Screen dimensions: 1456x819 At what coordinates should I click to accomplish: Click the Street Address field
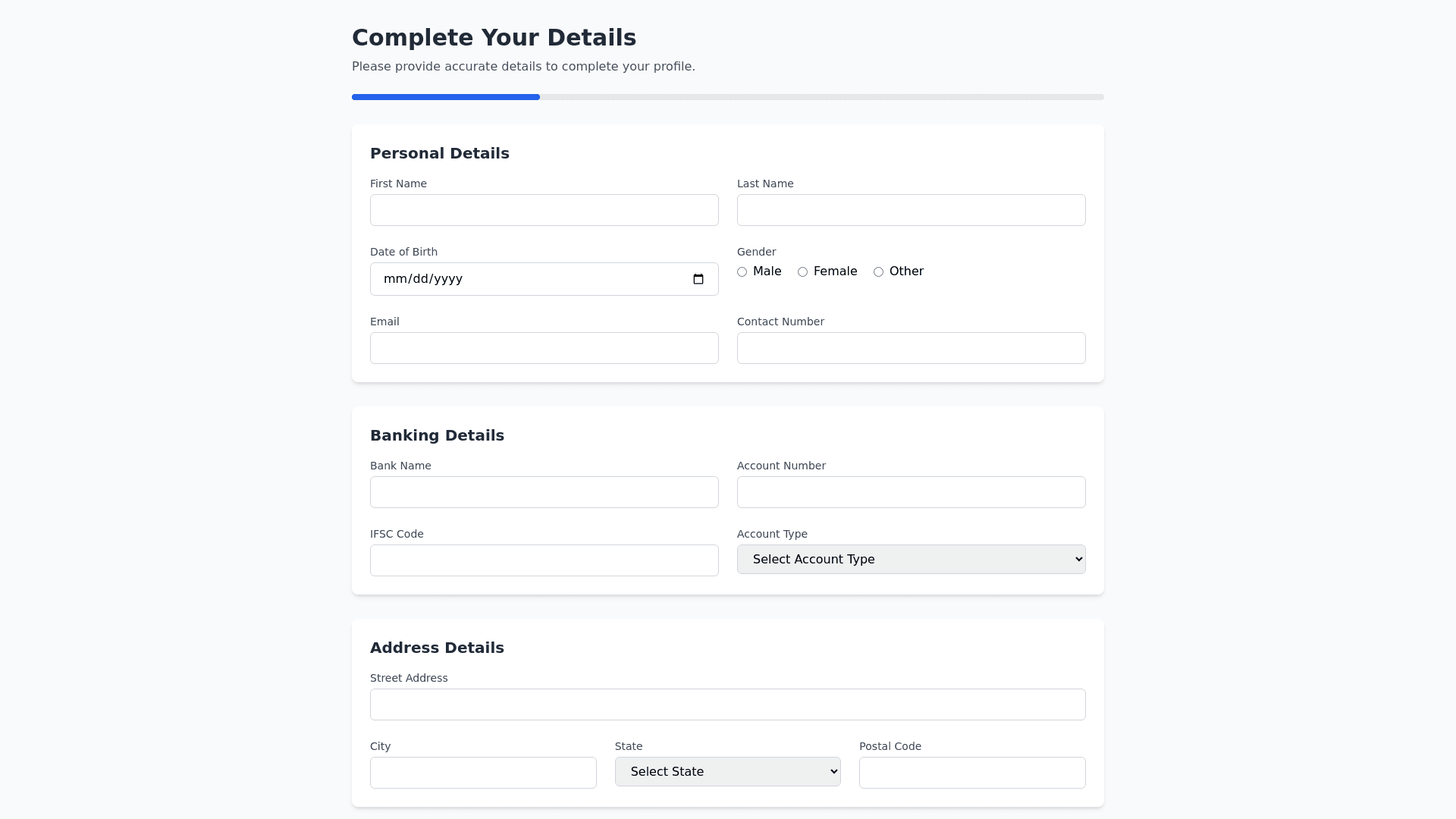727,704
